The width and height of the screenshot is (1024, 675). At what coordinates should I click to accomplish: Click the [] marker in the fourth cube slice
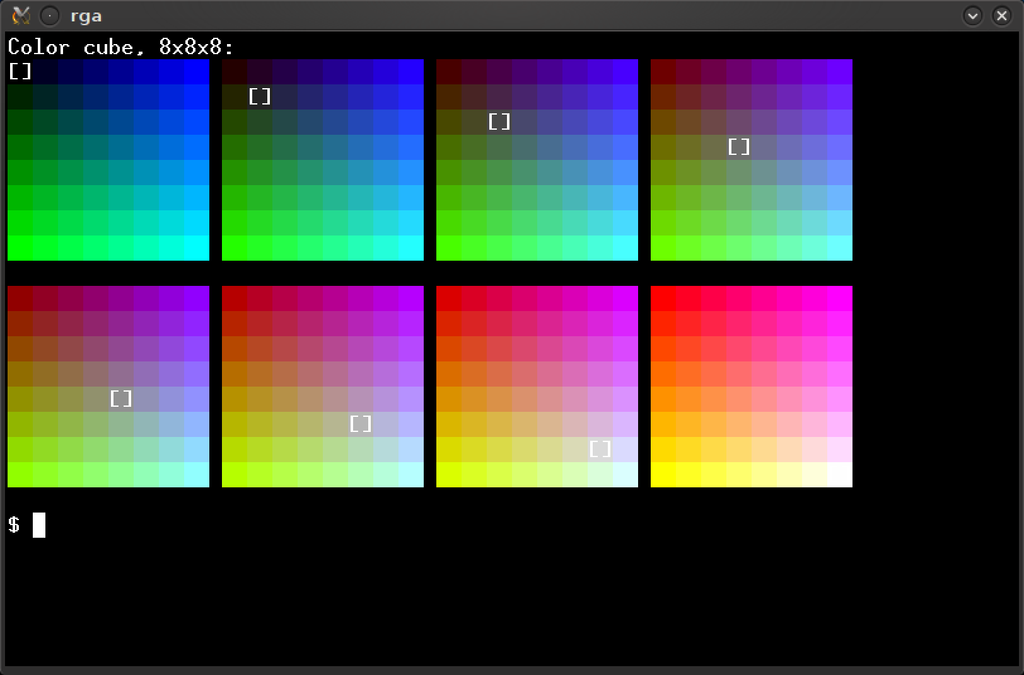pyautogui.click(x=739, y=147)
